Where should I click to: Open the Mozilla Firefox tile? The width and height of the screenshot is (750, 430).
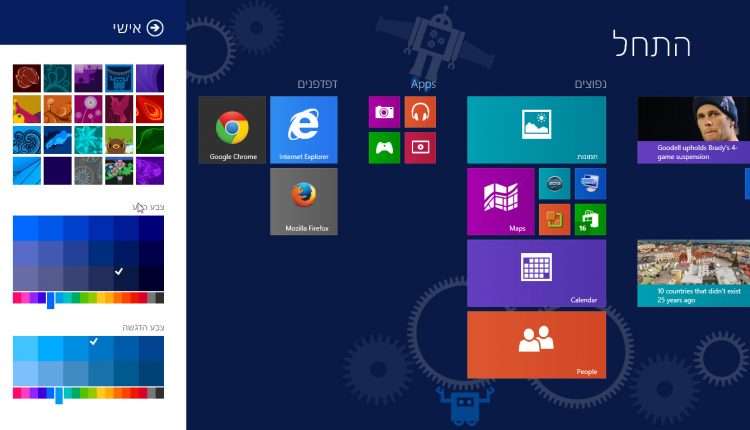tap(304, 201)
